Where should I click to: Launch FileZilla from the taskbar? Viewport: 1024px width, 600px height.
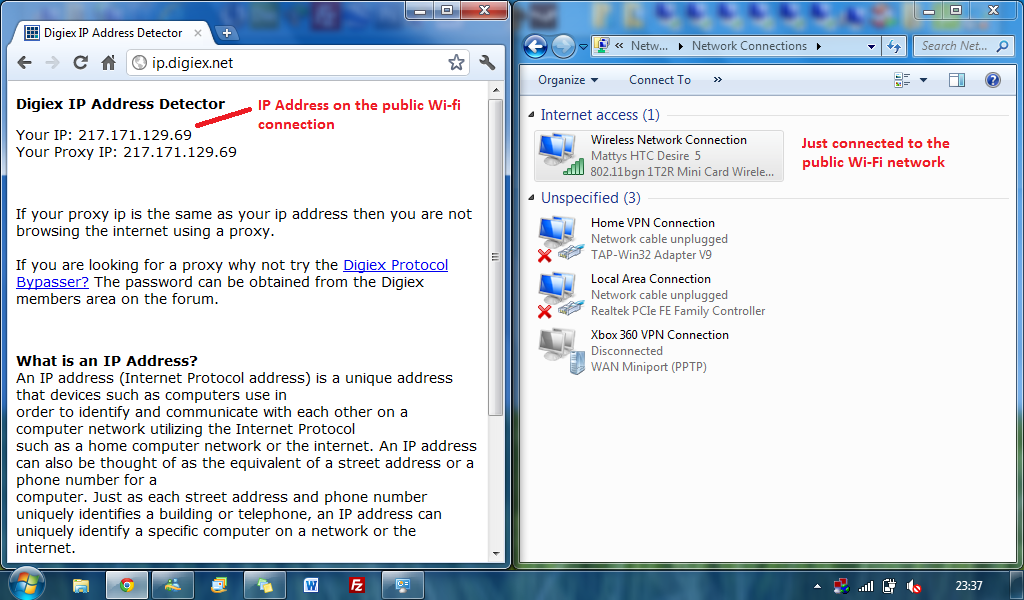(357, 585)
